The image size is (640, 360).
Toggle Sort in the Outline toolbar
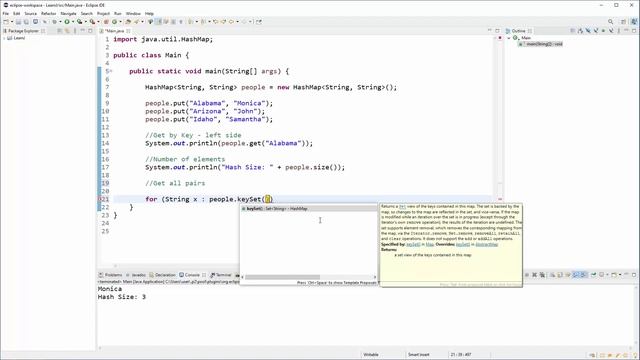click(x=580, y=31)
